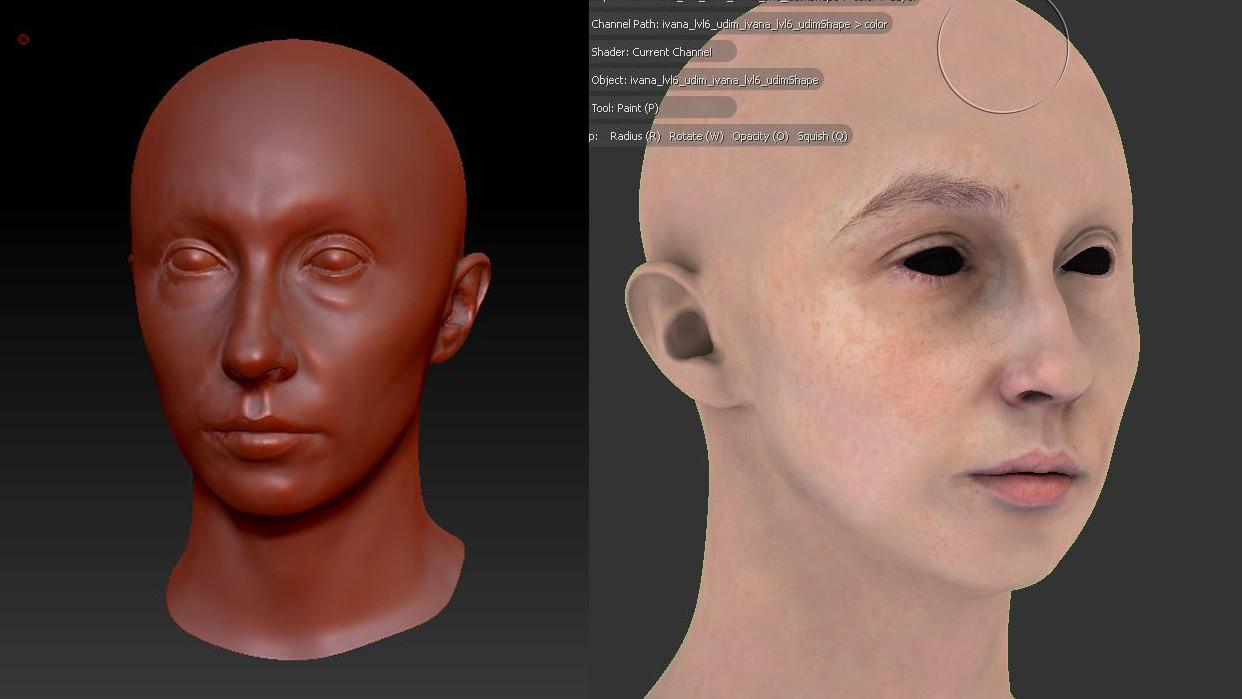Click the 'Opacity (O)' brush hint
The image size is (1242, 699).
click(760, 136)
